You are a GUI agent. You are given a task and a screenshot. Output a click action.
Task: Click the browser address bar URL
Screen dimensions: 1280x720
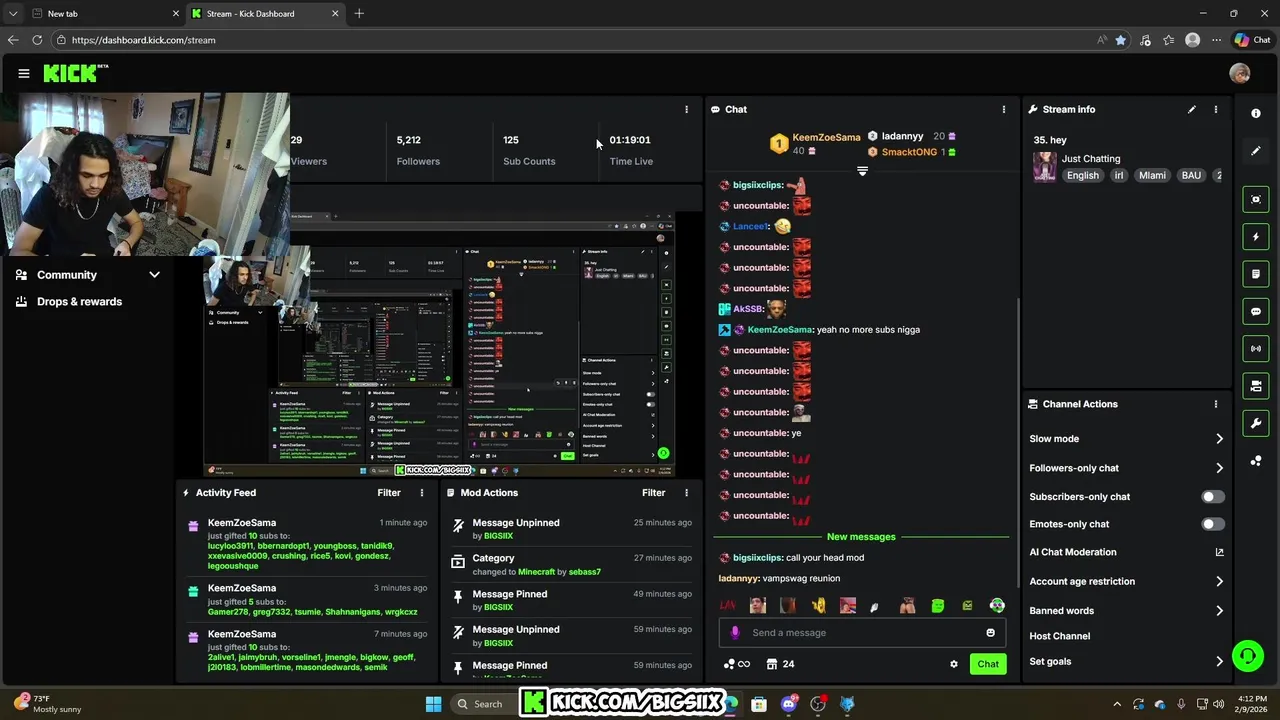coord(143,40)
